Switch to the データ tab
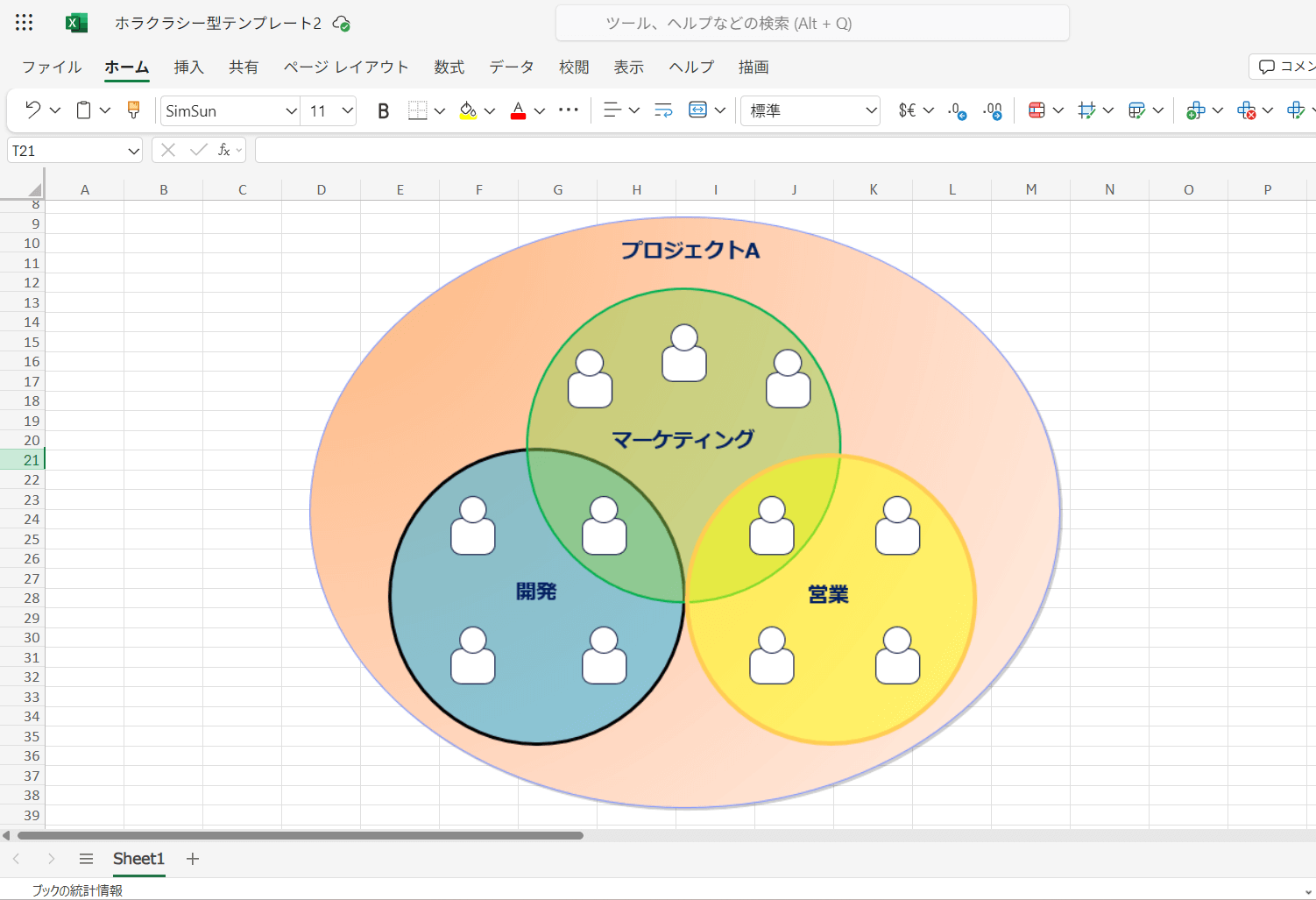This screenshot has height=900, width=1316. pyautogui.click(x=512, y=67)
